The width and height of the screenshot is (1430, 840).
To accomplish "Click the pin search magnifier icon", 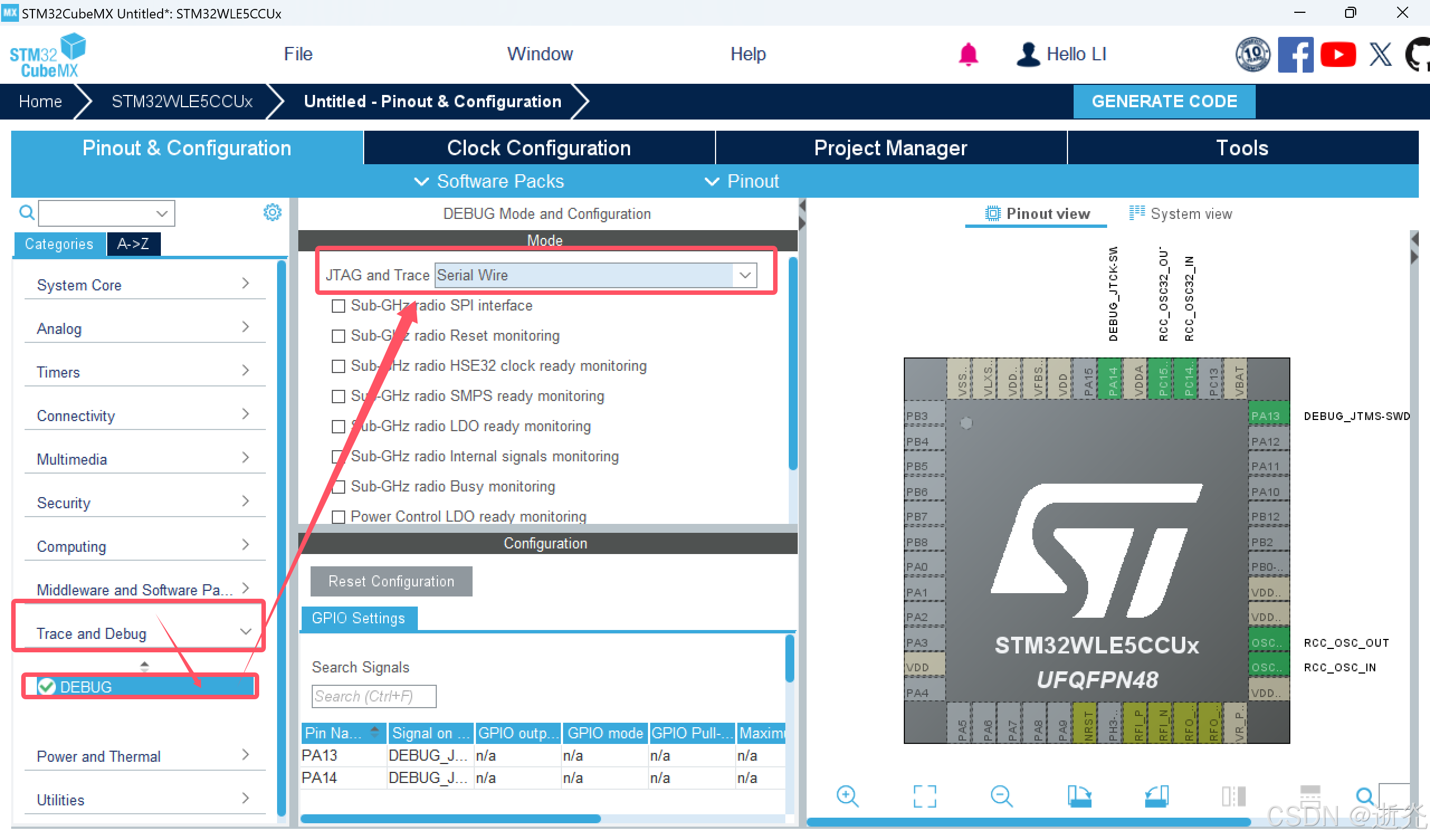I will coord(1365,796).
